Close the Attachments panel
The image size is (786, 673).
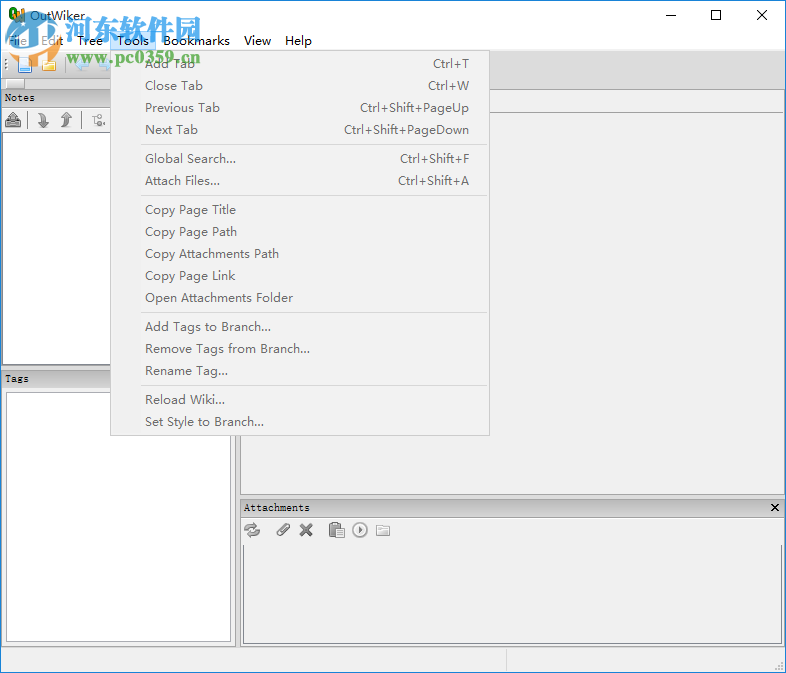click(774, 508)
